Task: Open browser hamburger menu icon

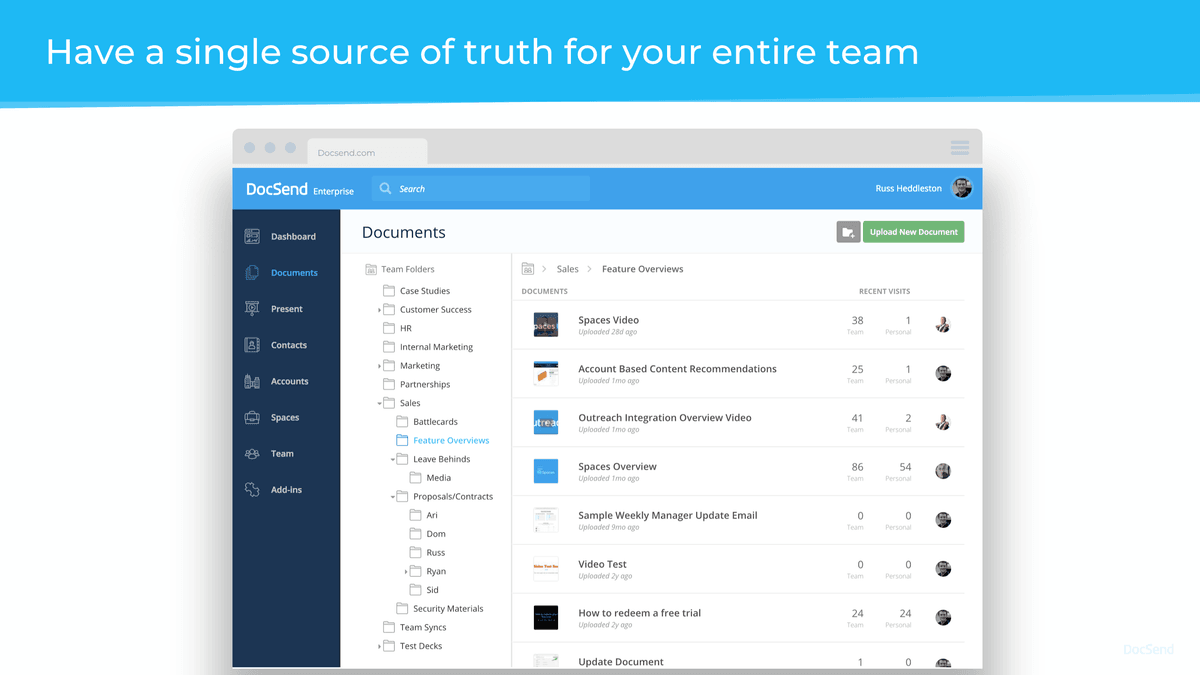Action: click(960, 148)
